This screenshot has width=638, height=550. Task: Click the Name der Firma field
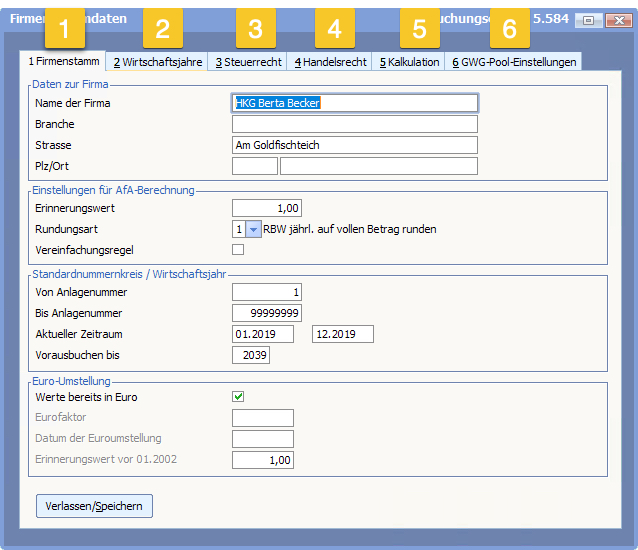tap(354, 103)
